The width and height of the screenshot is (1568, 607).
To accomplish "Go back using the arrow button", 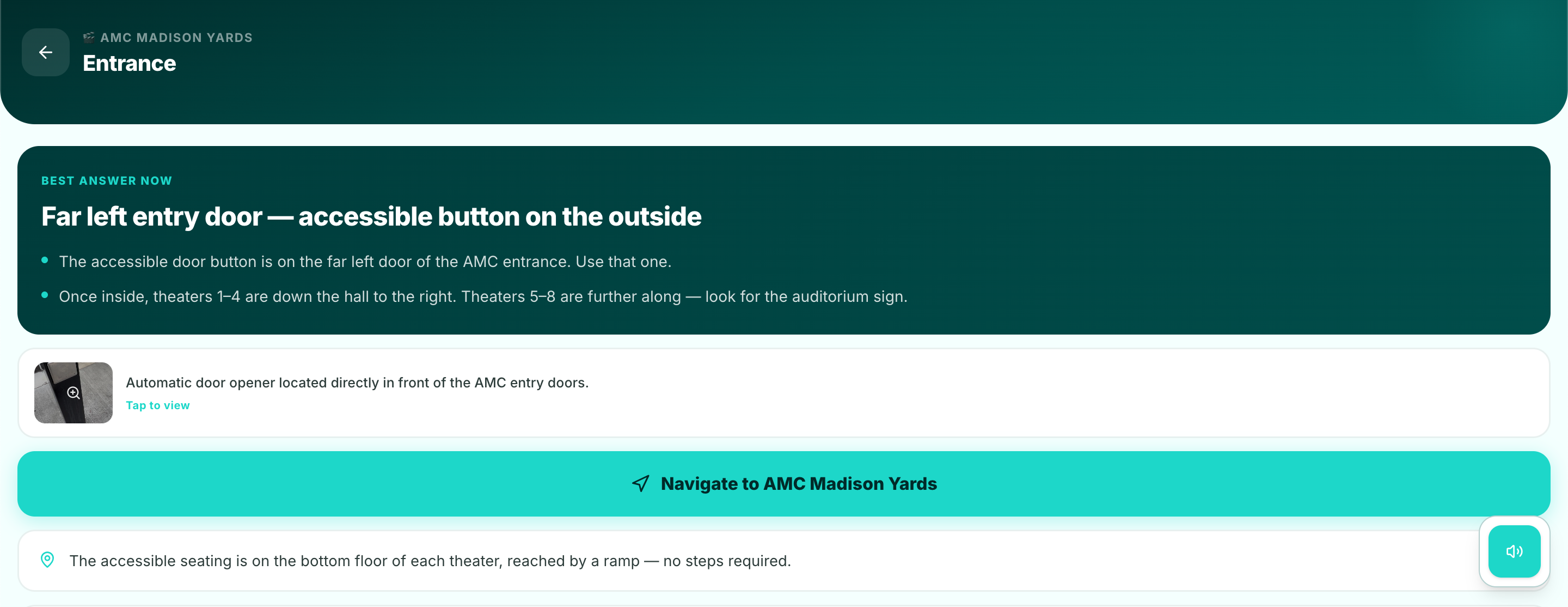I will click(x=46, y=52).
